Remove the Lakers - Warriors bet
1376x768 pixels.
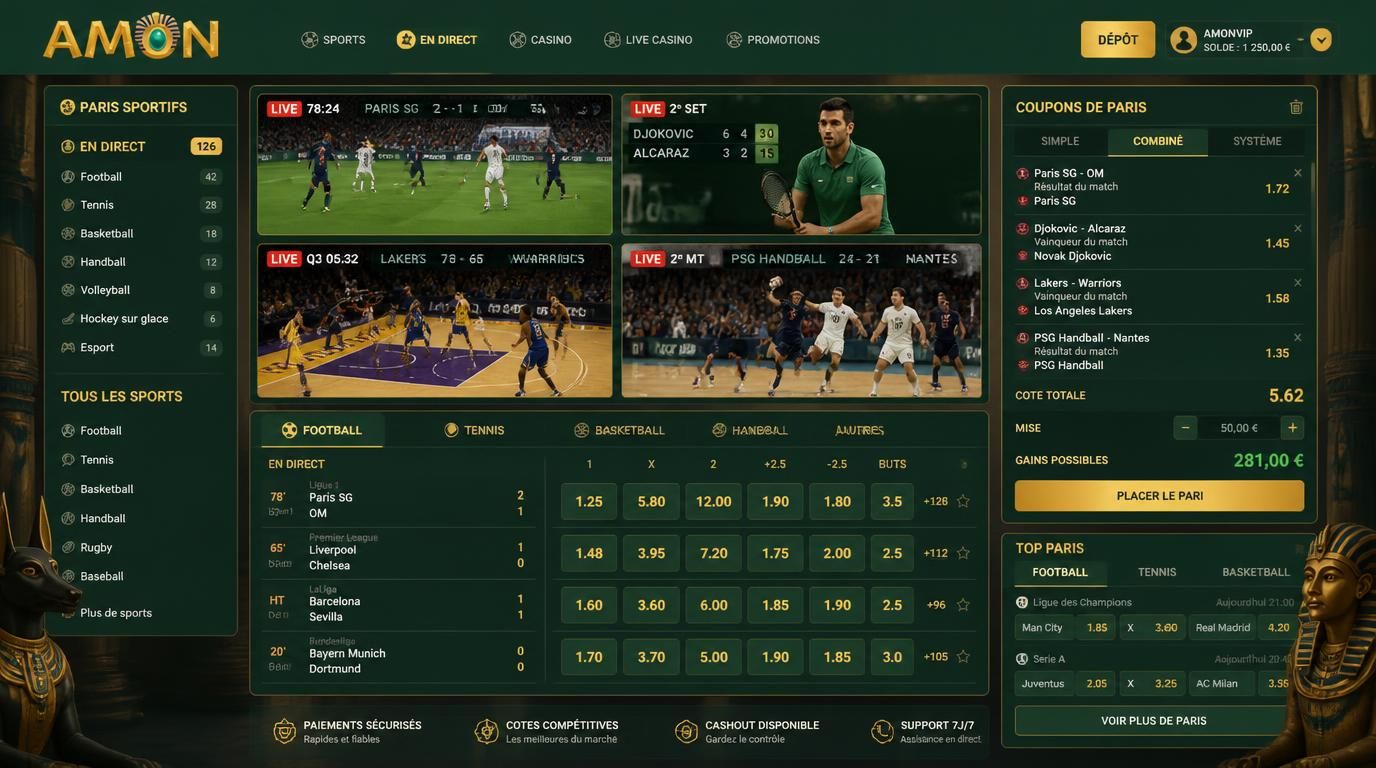(x=1298, y=283)
